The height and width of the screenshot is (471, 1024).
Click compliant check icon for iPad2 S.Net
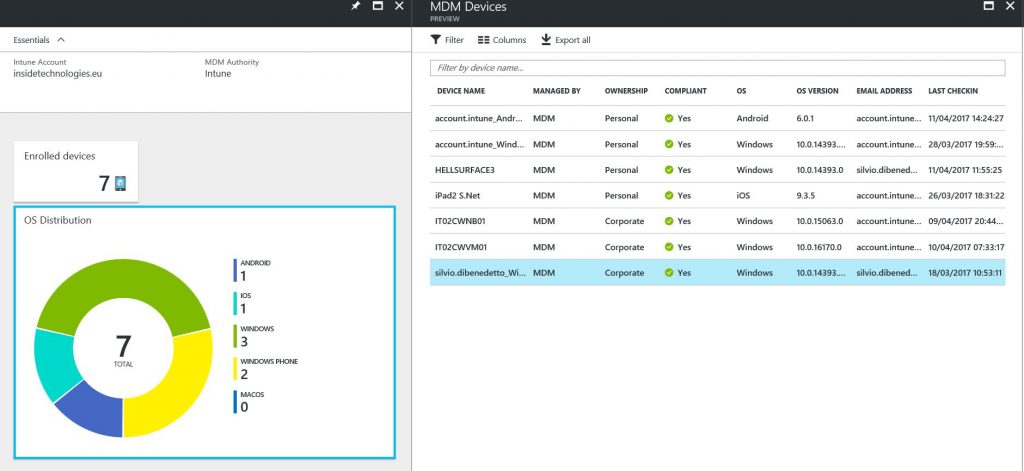click(x=669, y=195)
